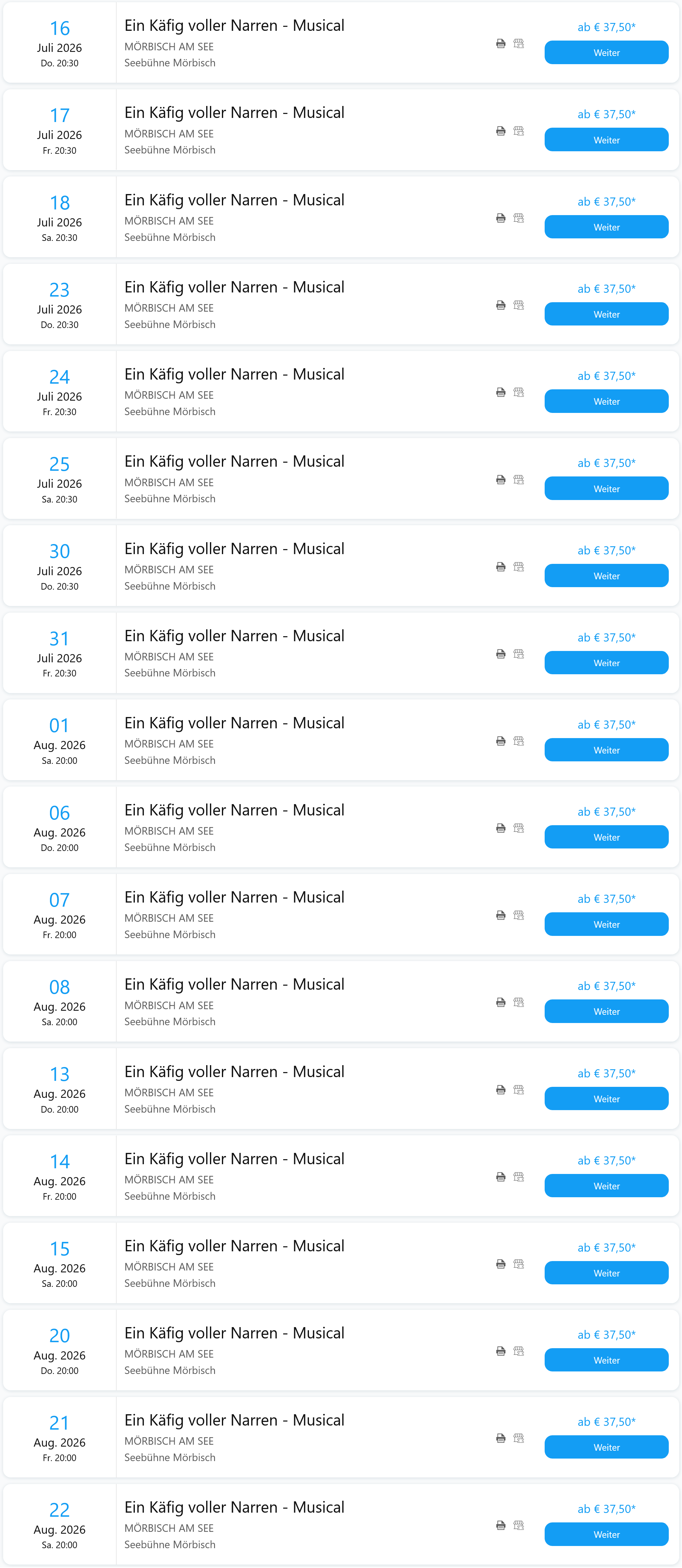Viewport: 682px width, 1568px height.
Task: Click the printer icon for 14 Aug. 2026 show
Action: pos(501,1176)
